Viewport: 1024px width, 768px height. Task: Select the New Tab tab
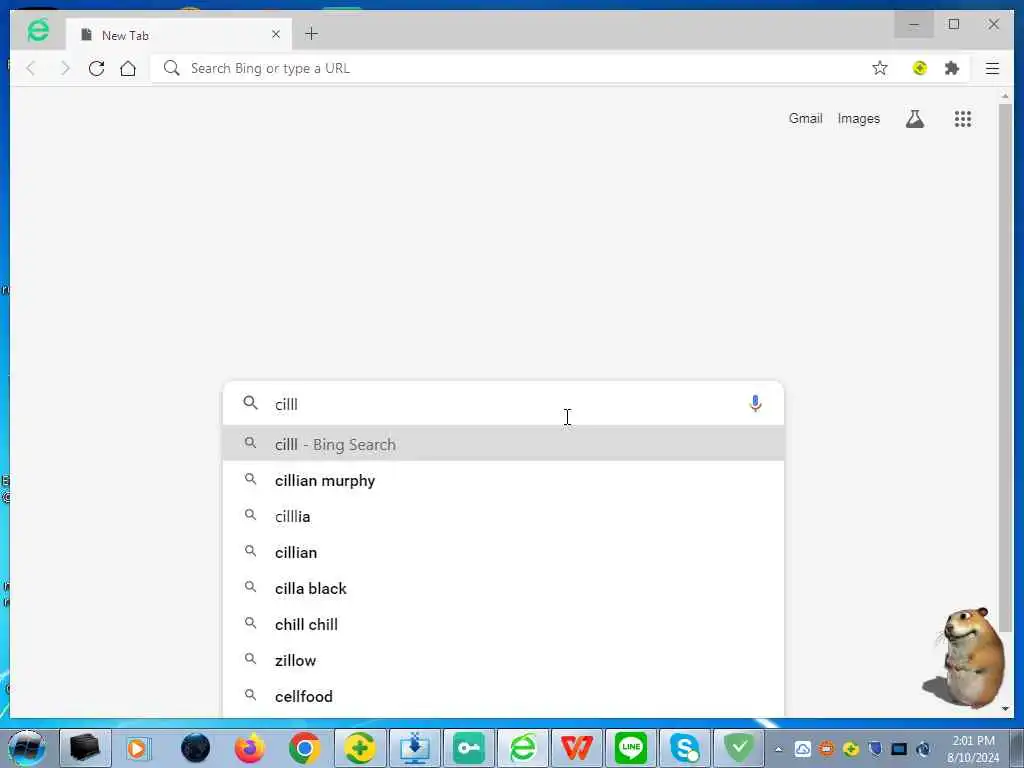[x=178, y=35]
